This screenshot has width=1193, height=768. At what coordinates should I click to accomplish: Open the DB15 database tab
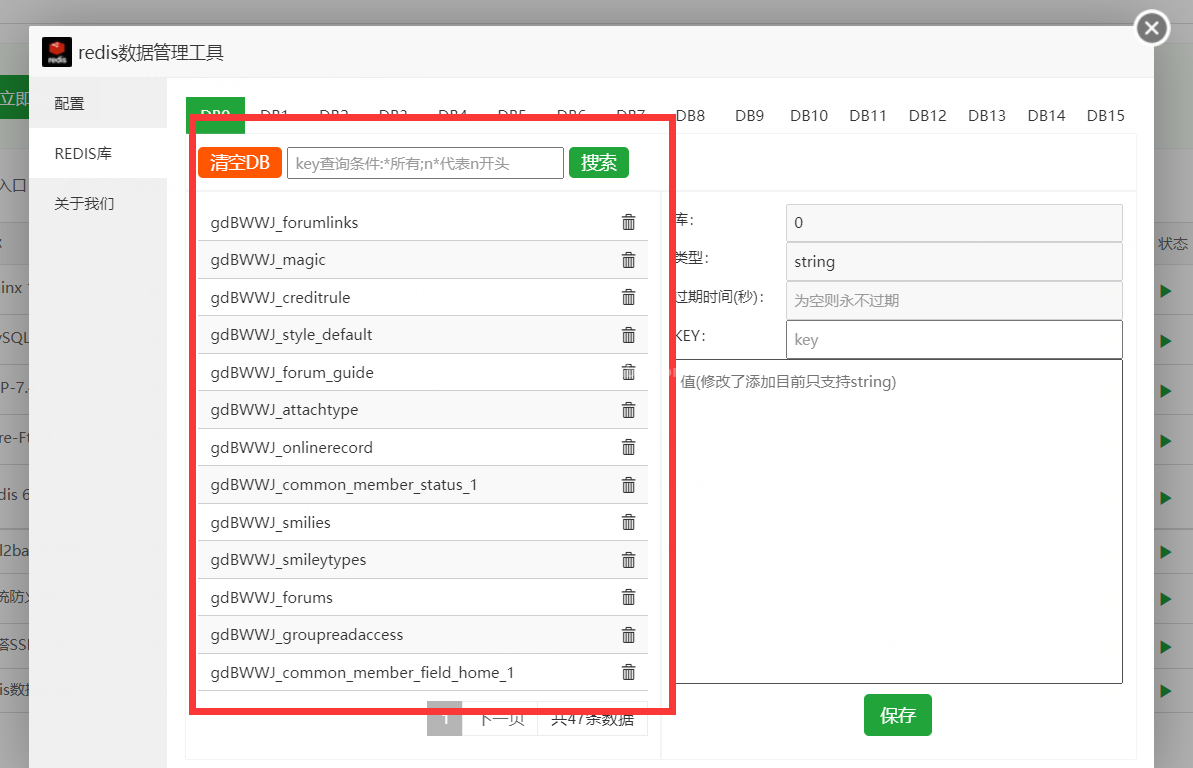(1105, 116)
